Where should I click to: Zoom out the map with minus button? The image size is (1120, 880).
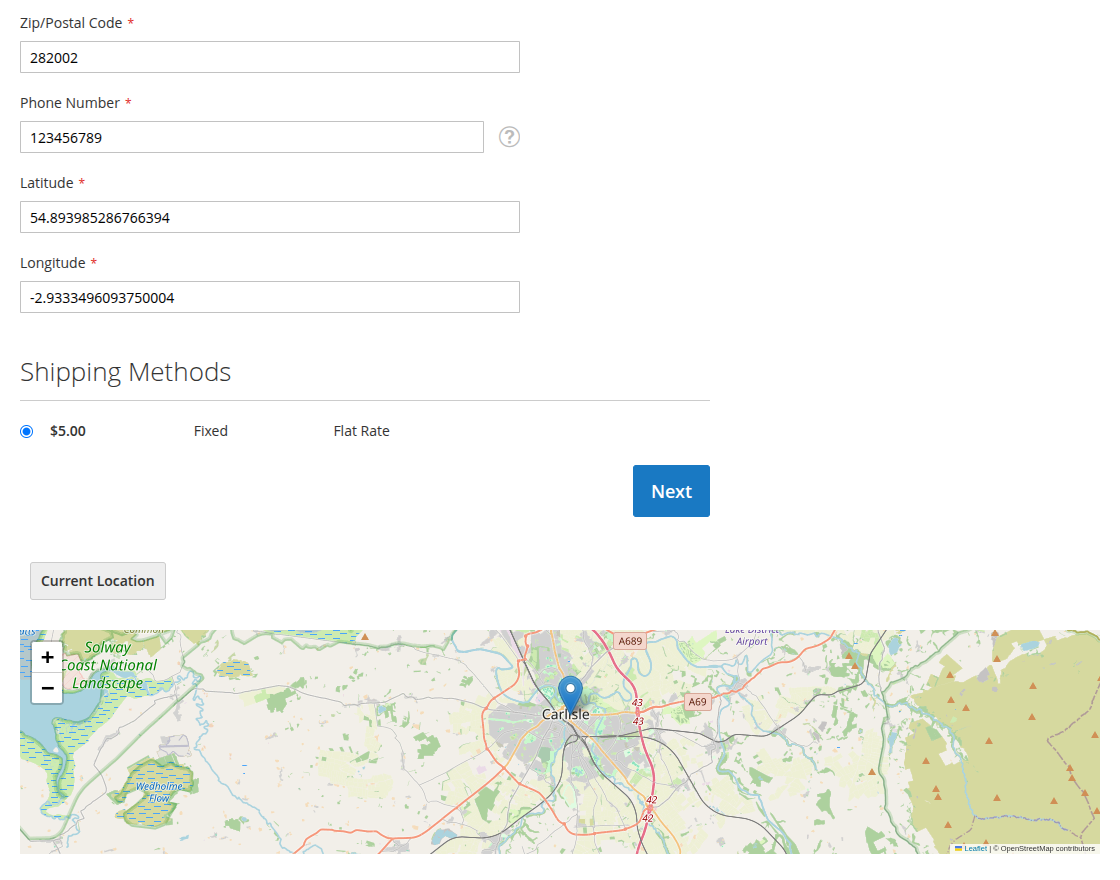click(47, 688)
